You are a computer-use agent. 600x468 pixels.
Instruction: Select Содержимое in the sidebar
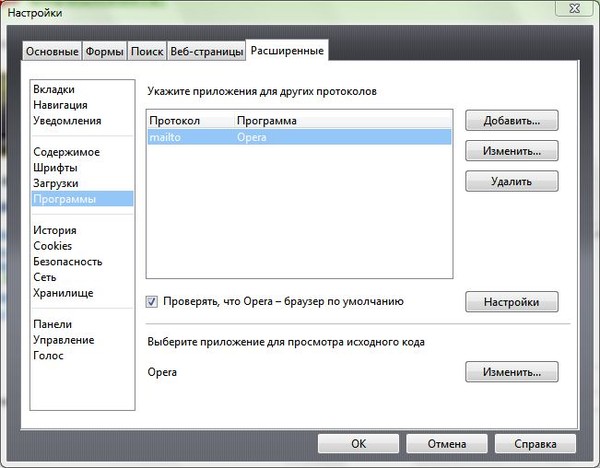point(82,152)
